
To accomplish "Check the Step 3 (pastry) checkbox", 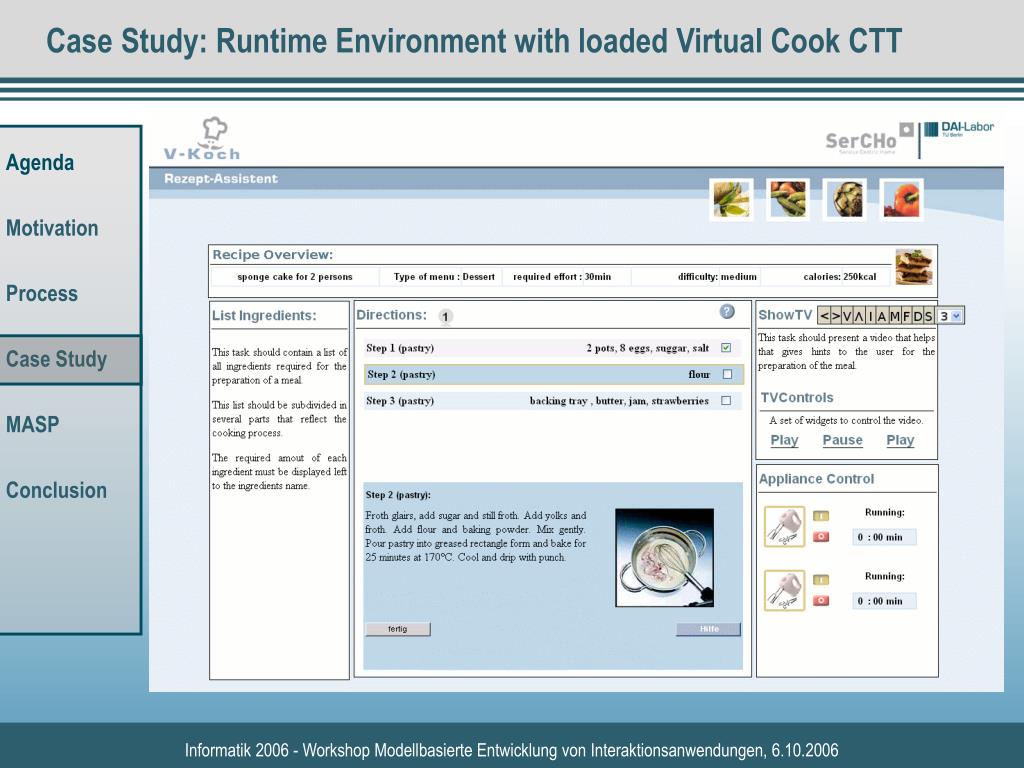I will point(726,400).
